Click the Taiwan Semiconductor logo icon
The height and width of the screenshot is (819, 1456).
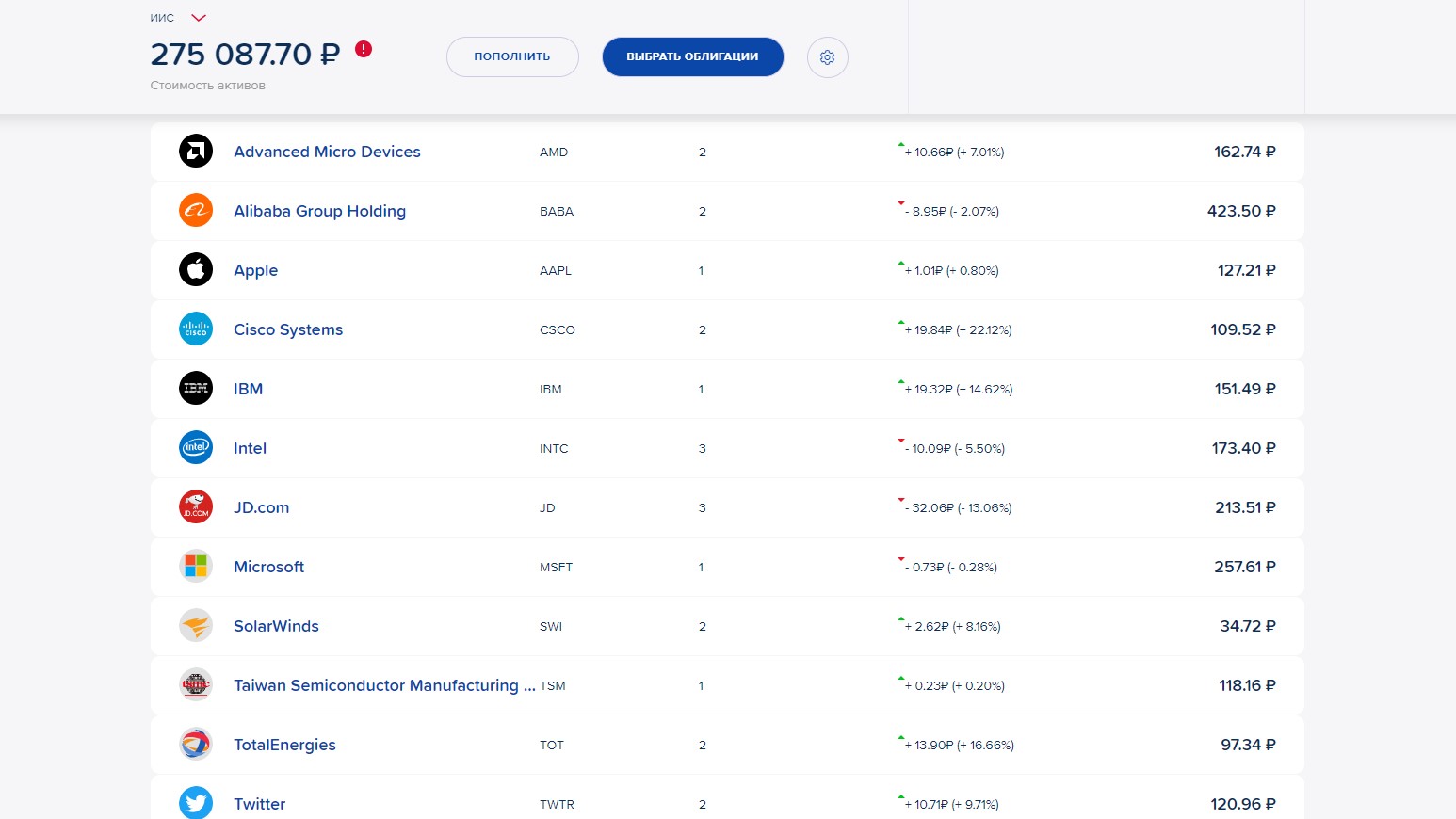click(x=196, y=684)
